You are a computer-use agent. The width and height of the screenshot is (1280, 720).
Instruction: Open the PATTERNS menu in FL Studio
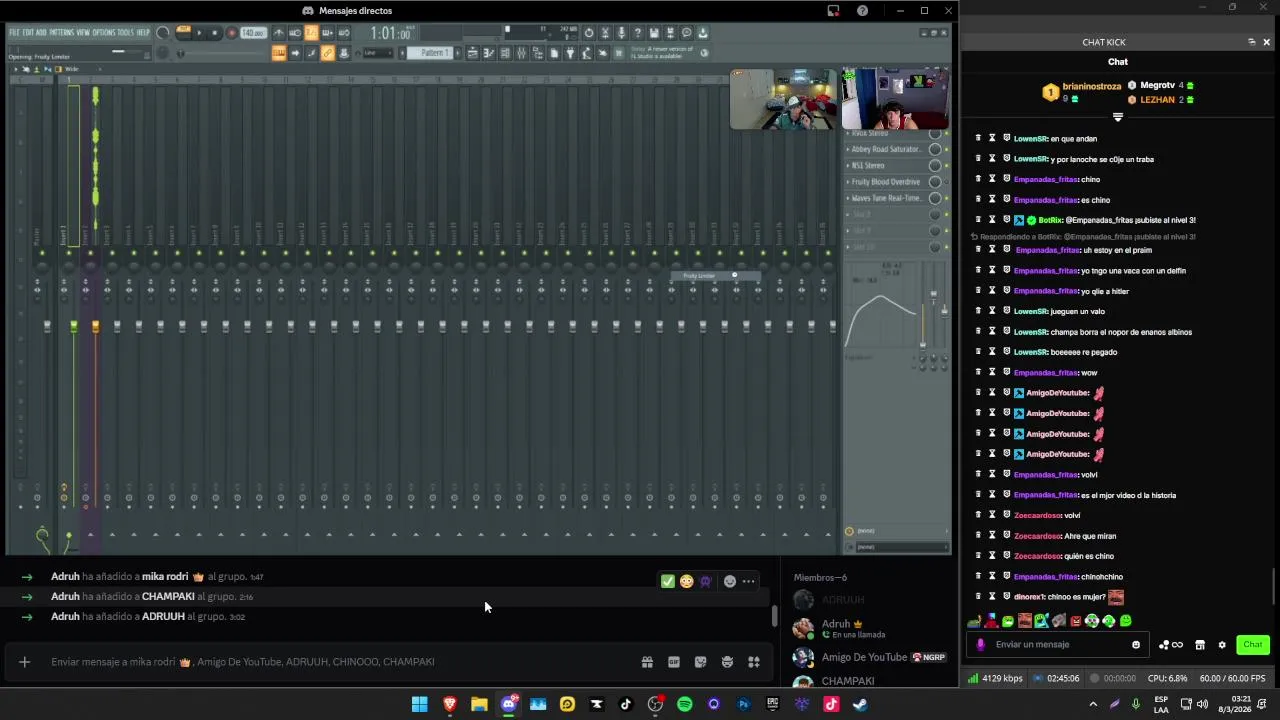[62, 33]
